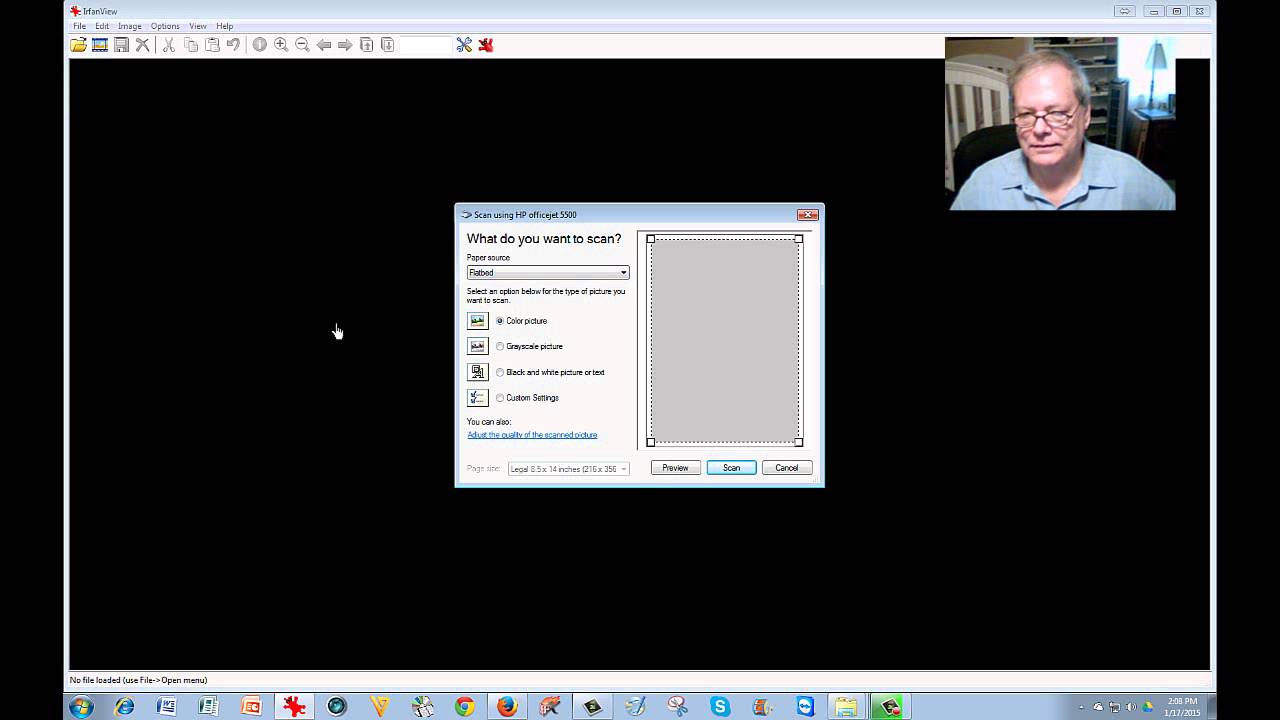
Task: Open Google Chrome from the taskbar
Action: (464, 707)
